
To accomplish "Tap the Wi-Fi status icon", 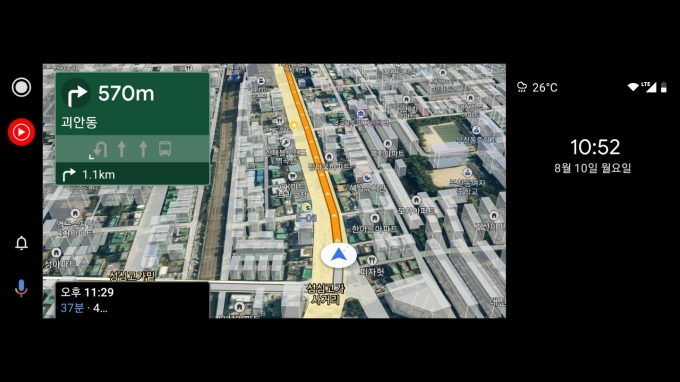I will (634, 87).
